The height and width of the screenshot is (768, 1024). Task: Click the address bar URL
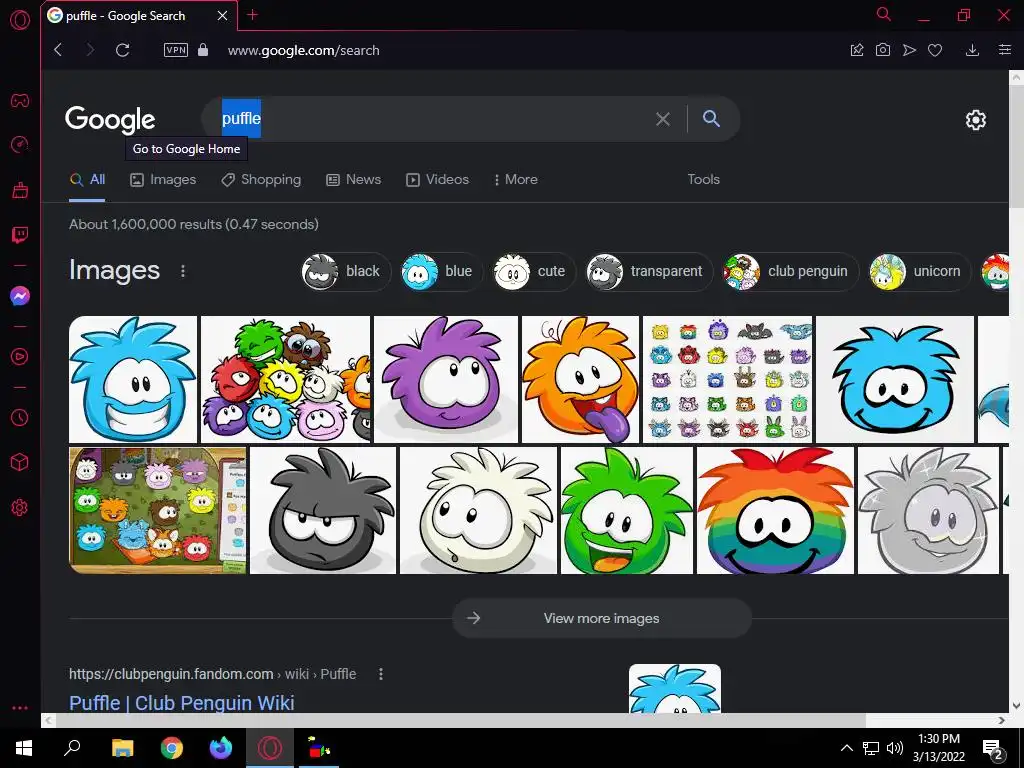pos(304,50)
